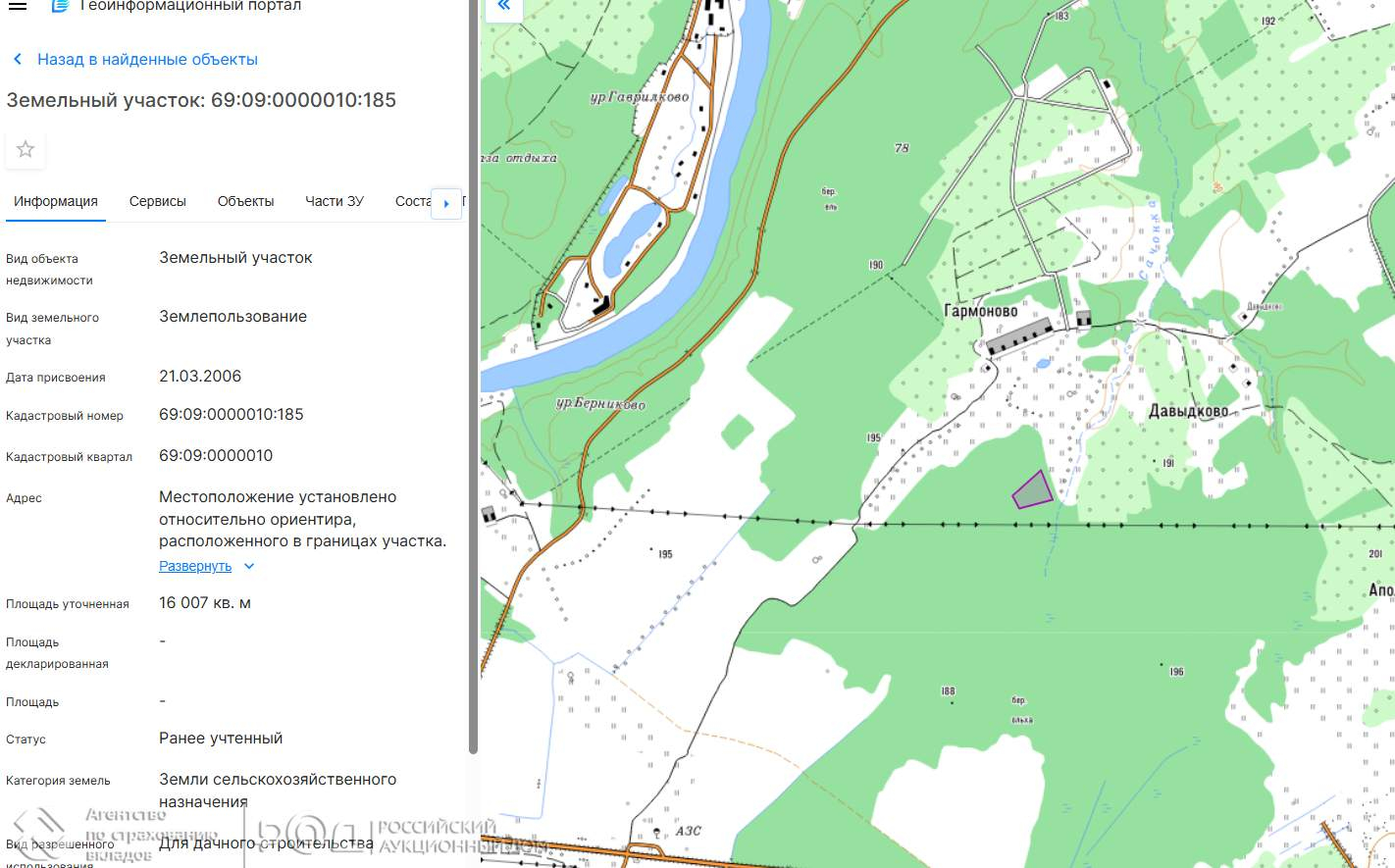Expand address using chevron beside Развернуть

point(249,567)
